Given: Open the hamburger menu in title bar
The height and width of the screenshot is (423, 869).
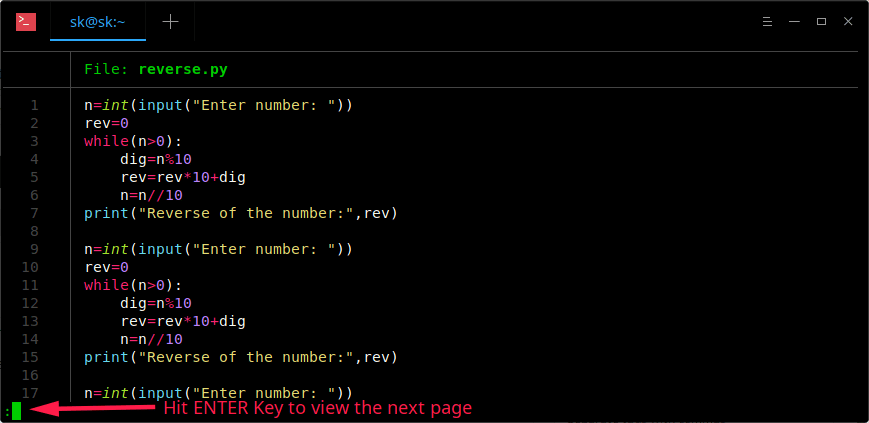Looking at the screenshot, I should click(x=767, y=21).
